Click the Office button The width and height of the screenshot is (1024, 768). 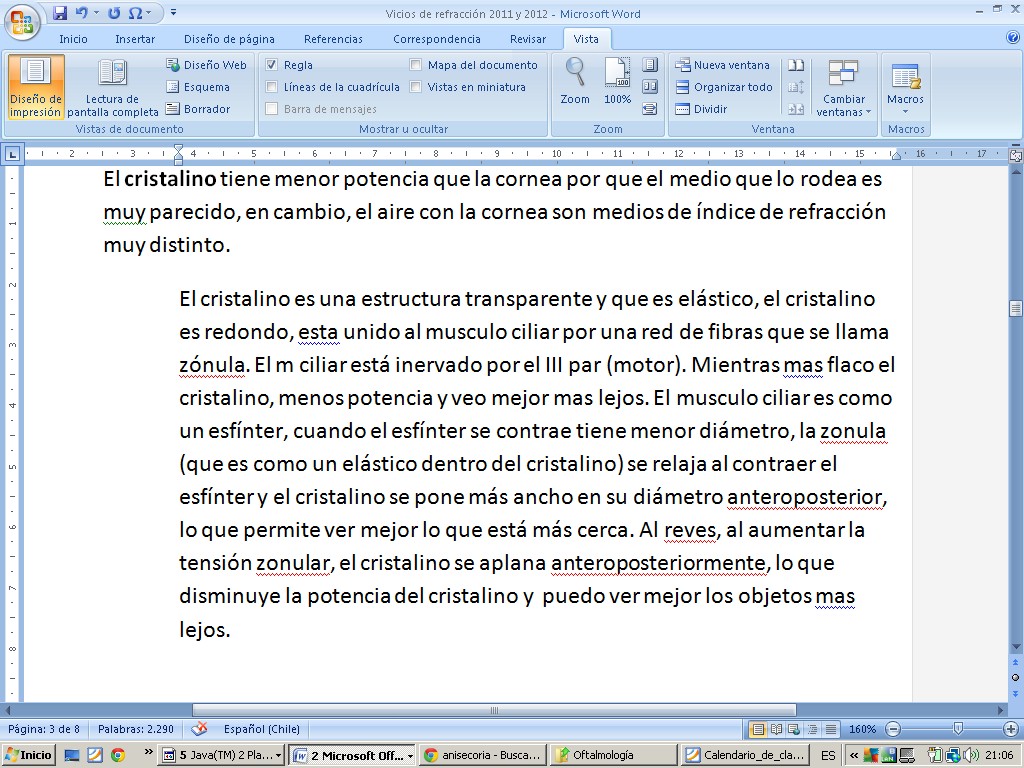21,21
